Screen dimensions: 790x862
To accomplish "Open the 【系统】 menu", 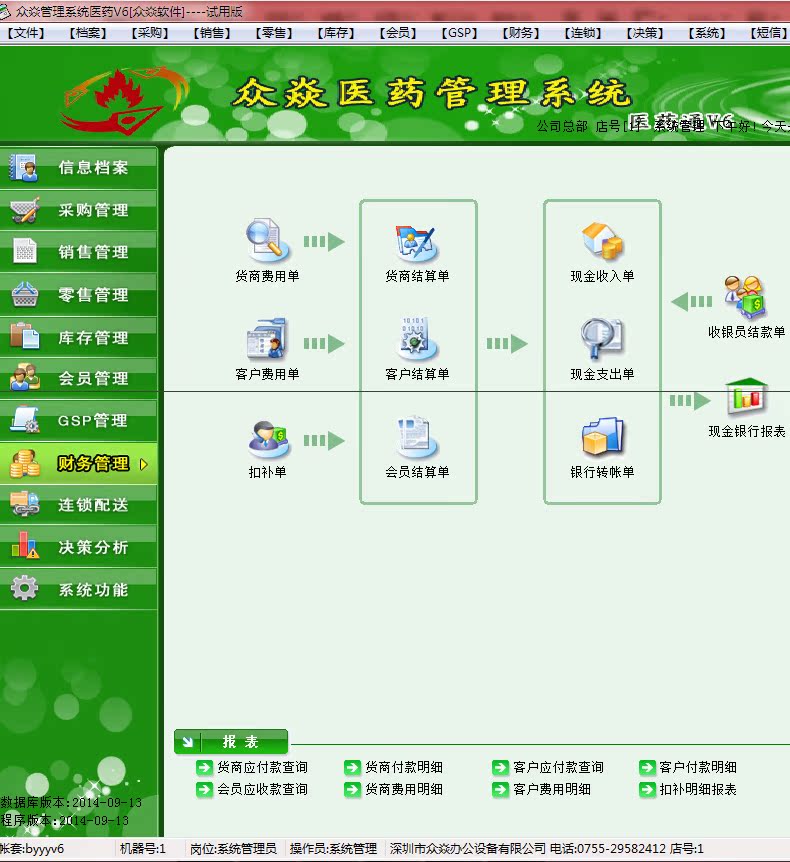I will (707, 32).
